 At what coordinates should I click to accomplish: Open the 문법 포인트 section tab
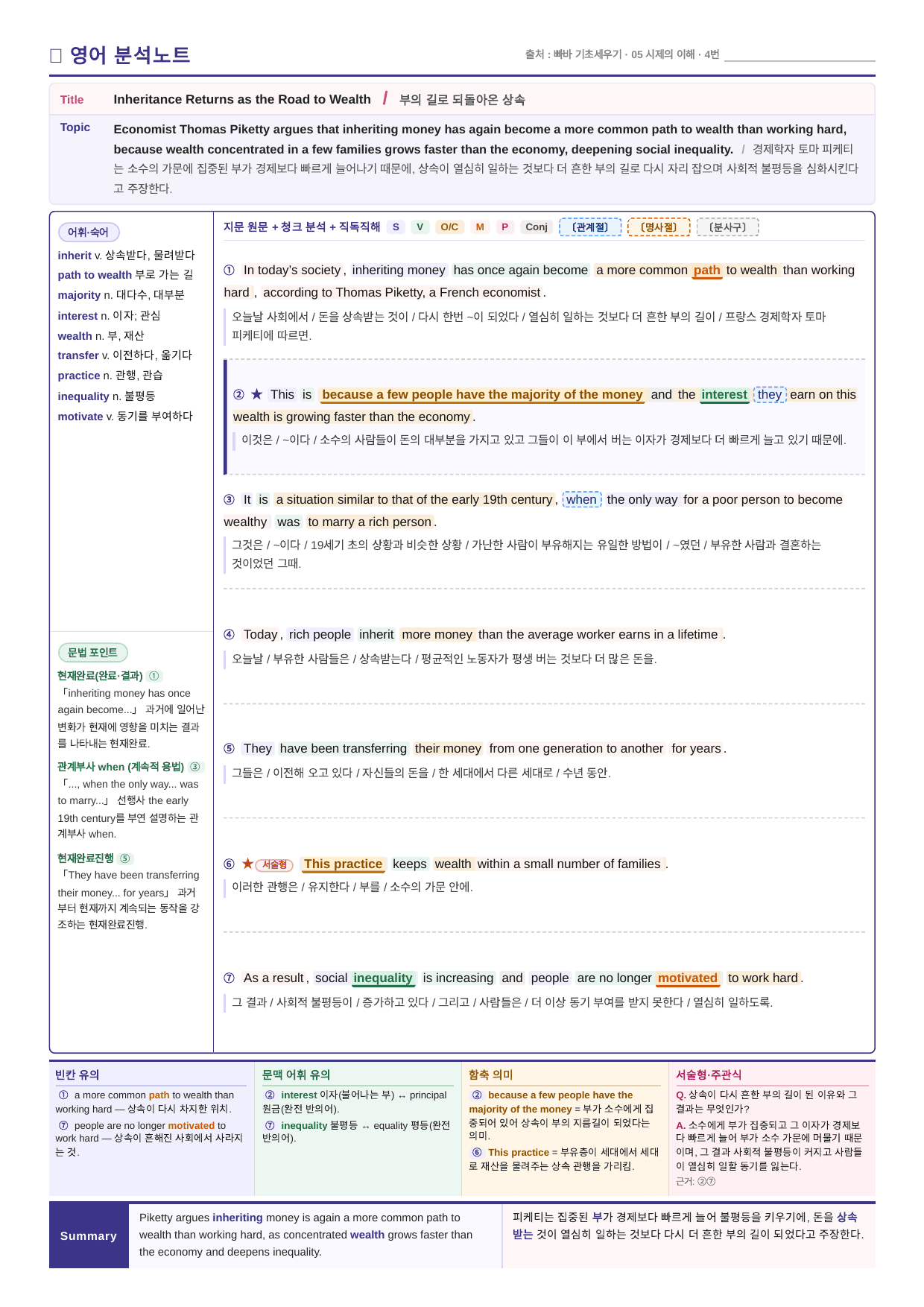coord(93,653)
